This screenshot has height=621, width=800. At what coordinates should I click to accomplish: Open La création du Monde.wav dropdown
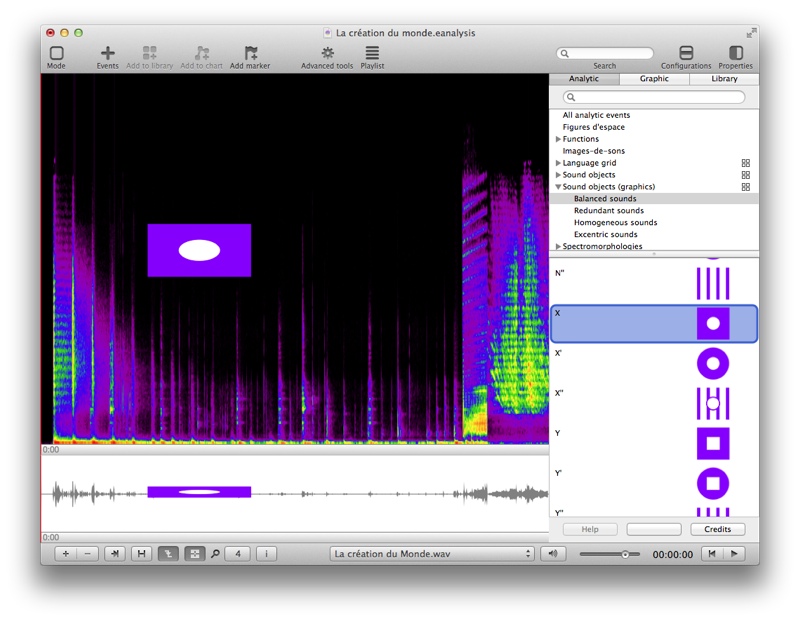[432, 554]
